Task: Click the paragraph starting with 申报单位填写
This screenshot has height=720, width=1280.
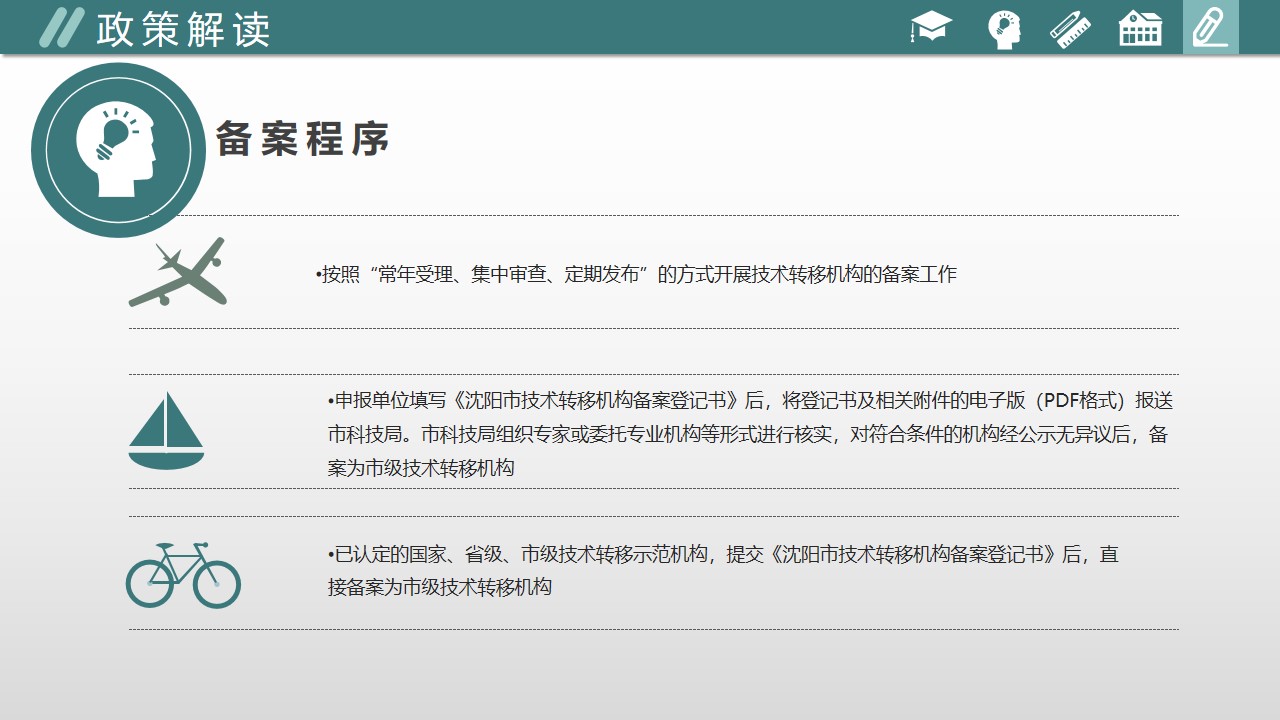Action: [x=750, y=434]
